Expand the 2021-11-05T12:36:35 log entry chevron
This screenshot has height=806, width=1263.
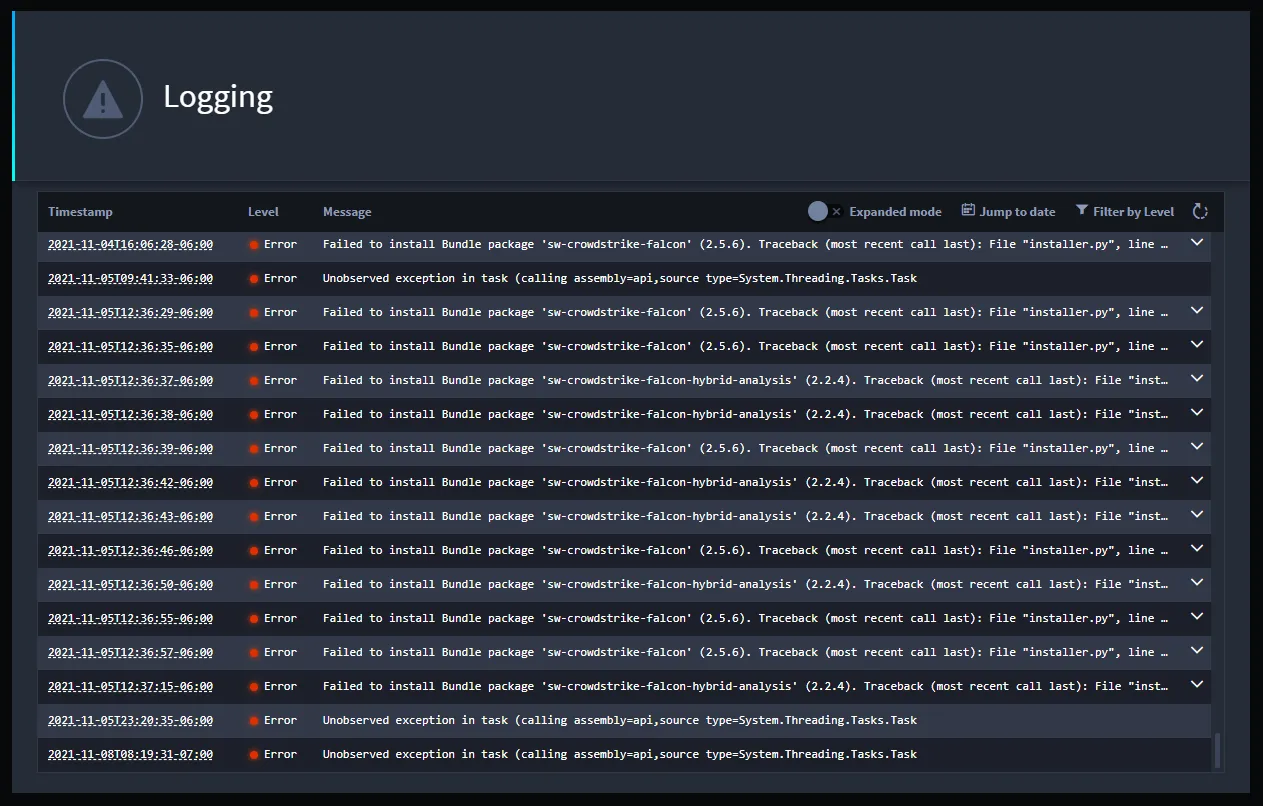(x=1196, y=345)
